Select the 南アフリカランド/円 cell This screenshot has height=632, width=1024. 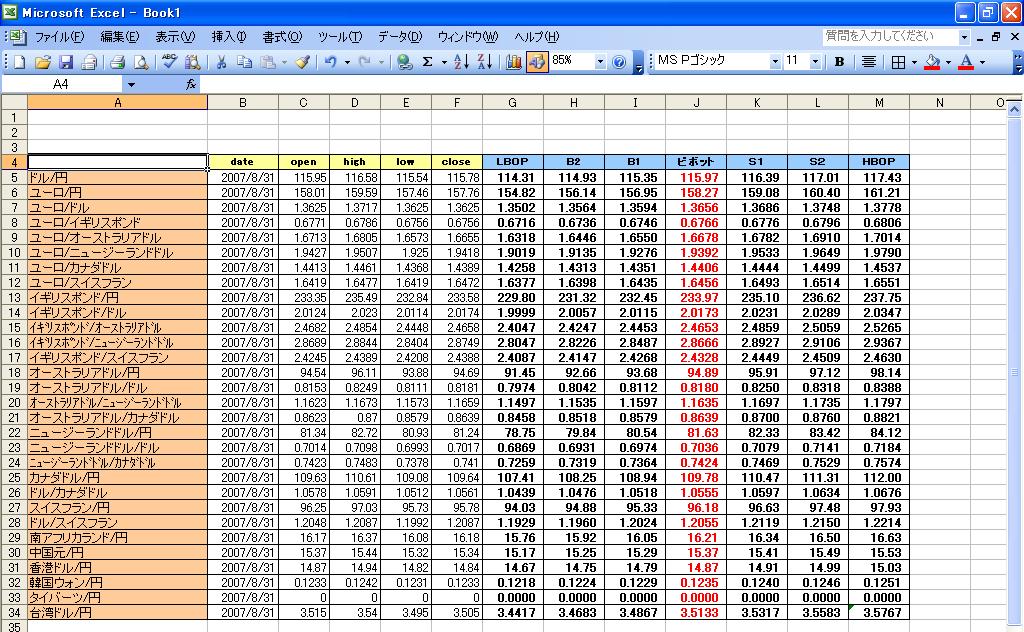click(118, 538)
